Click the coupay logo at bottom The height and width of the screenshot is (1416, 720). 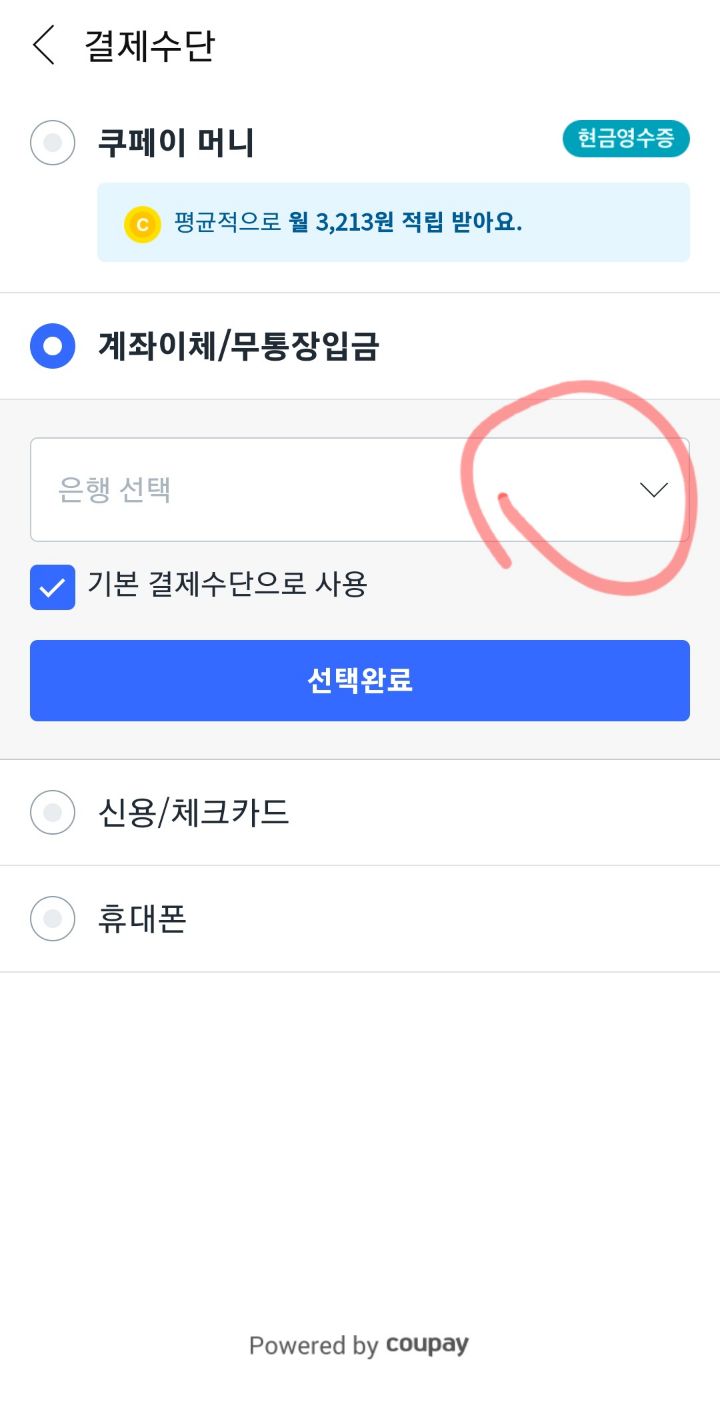[427, 1344]
